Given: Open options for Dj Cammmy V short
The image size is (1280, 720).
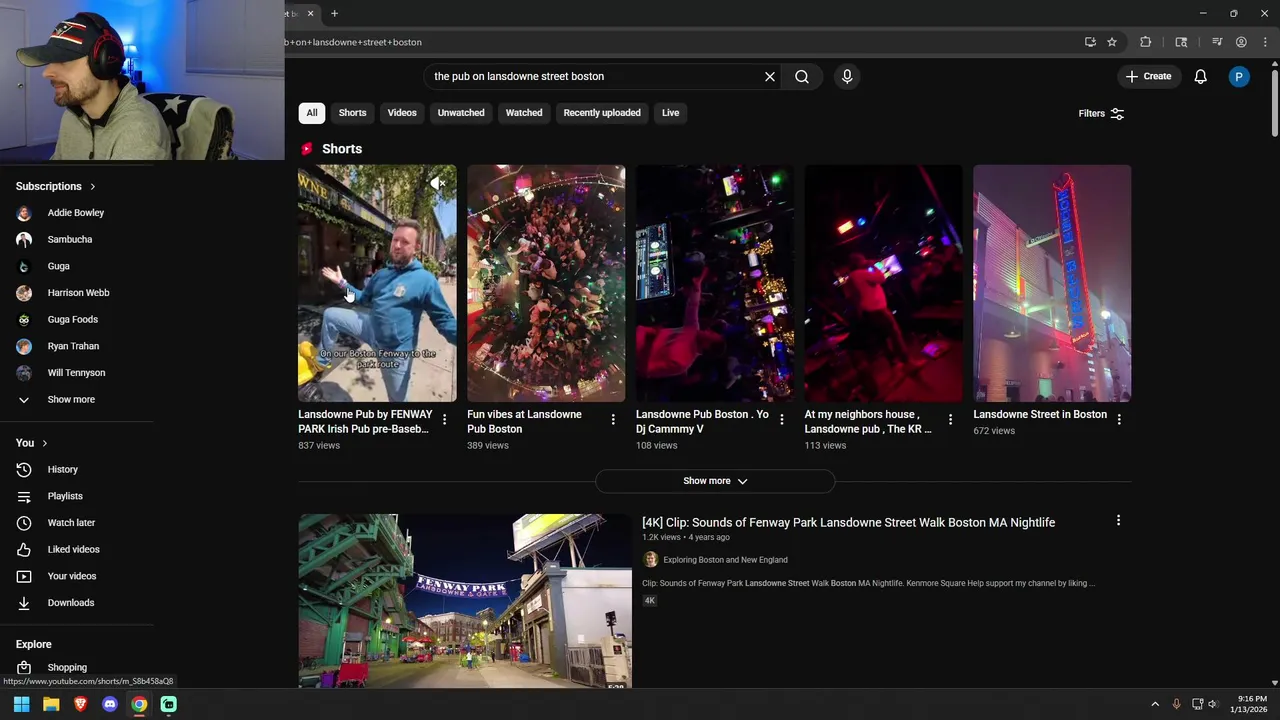Looking at the screenshot, I should [782, 420].
